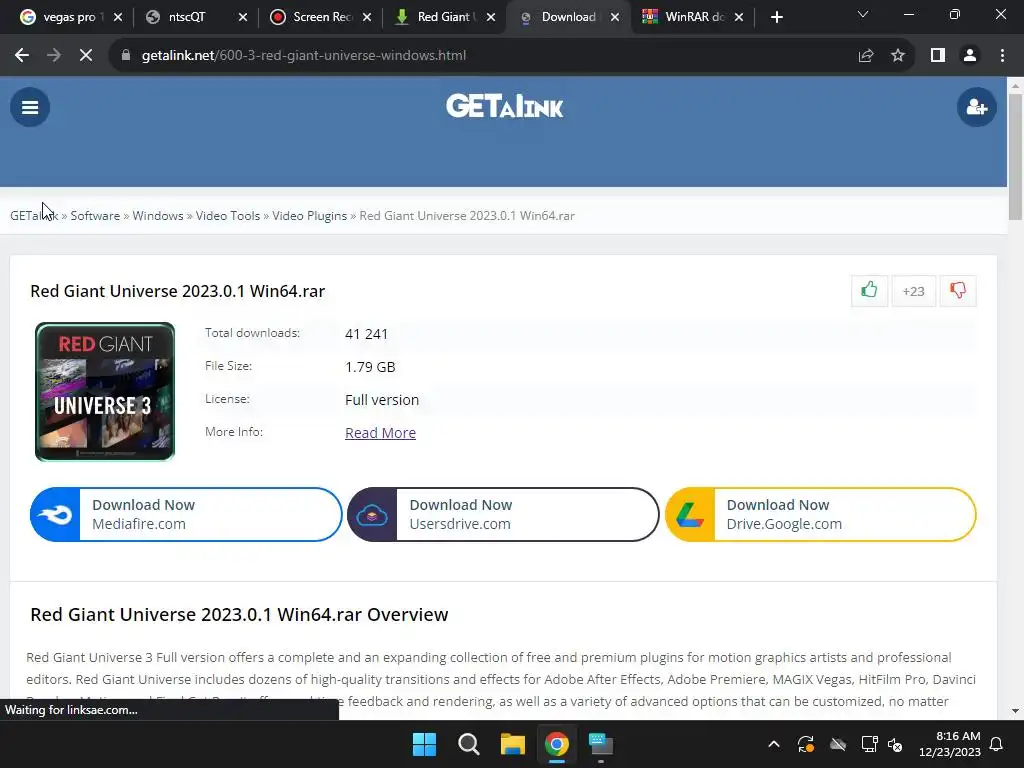1024x768 pixels.
Task: Click the Usersdrive cloud icon
Action: click(372, 515)
